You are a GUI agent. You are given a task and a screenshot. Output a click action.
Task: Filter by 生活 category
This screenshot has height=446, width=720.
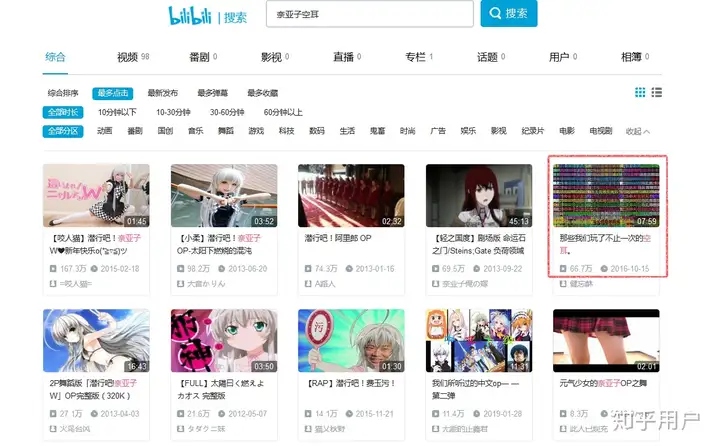click(347, 131)
